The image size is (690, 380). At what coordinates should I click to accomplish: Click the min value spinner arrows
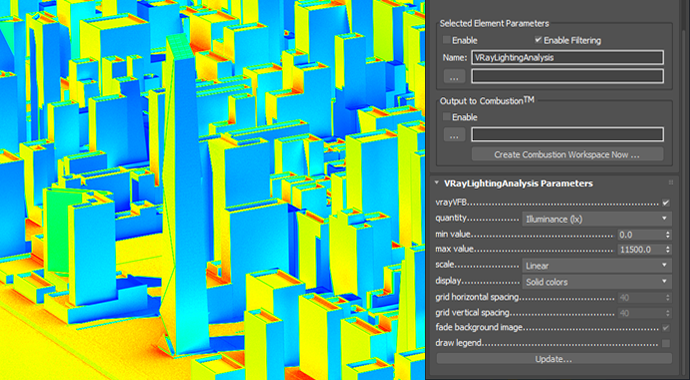click(x=668, y=235)
